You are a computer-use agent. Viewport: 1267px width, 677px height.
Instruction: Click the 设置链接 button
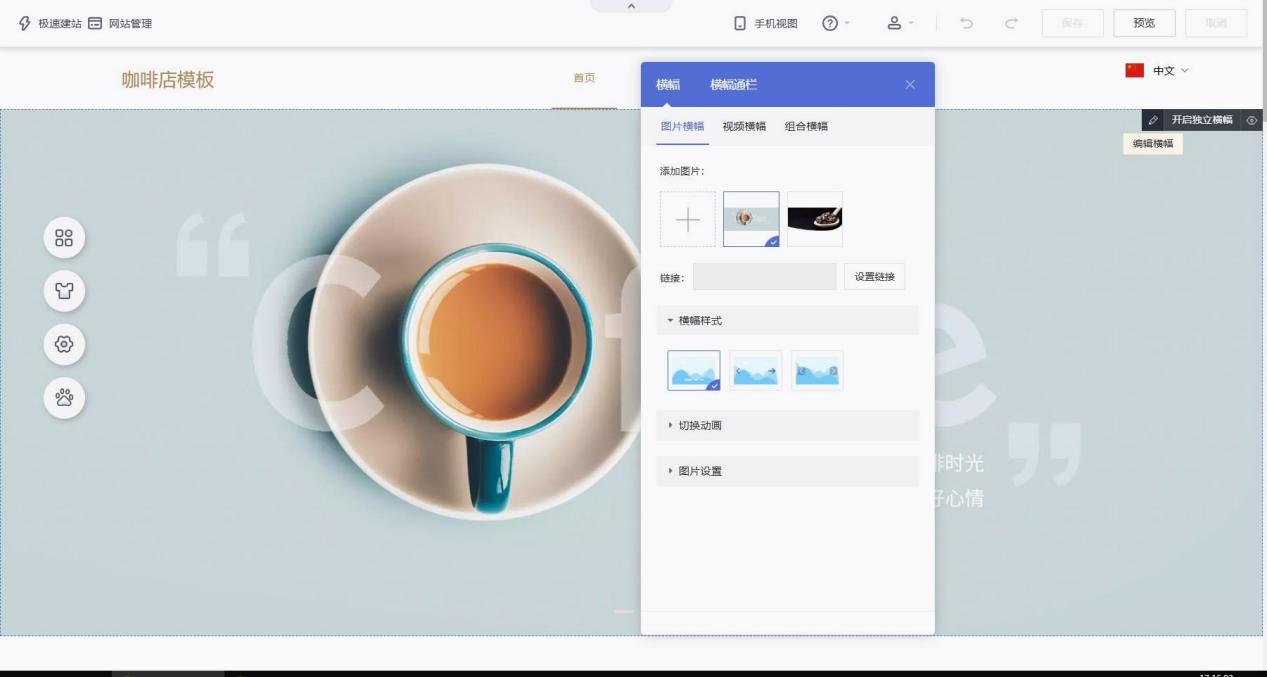point(874,277)
